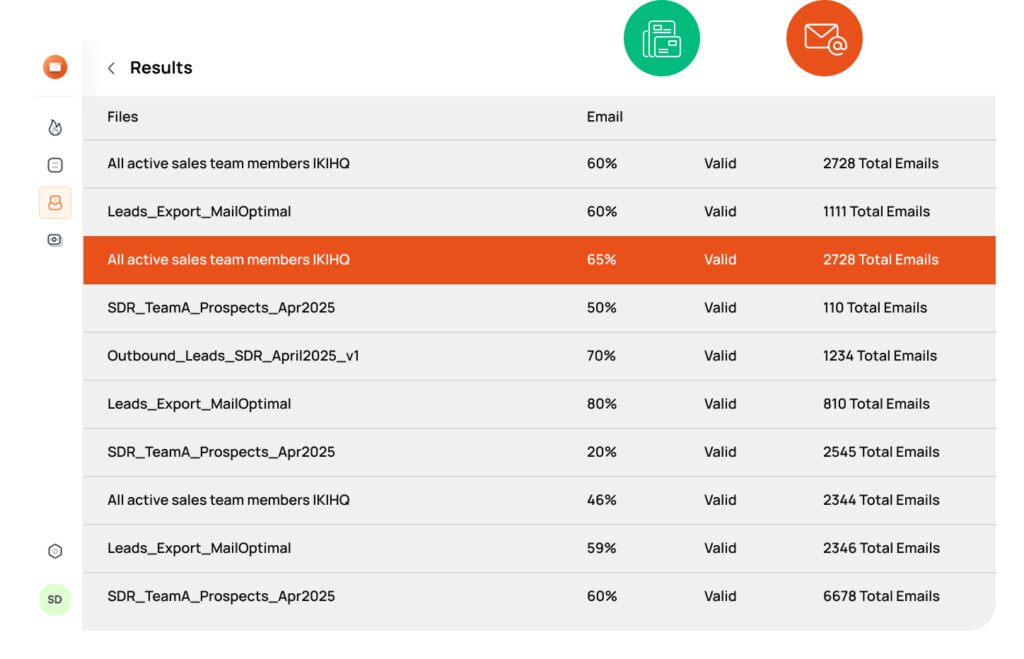Click the green documents circle icon
Image resolution: width=1024 pixels, height=659 pixels.
point(661,39)
